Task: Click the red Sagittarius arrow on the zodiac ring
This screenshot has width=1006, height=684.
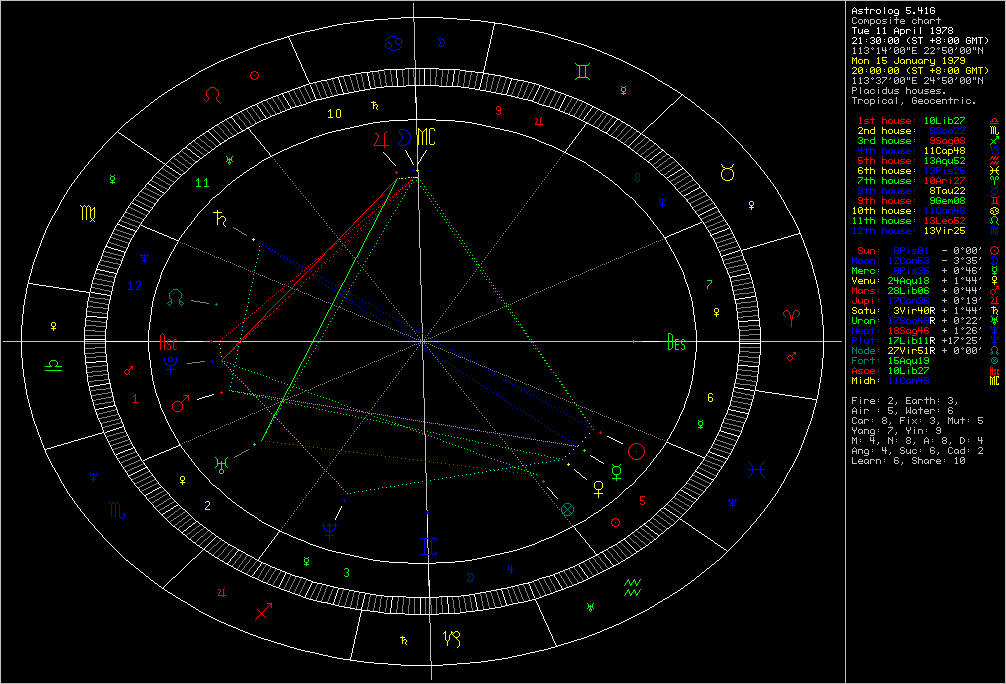Action: pyautogui.click(x=265, y=611)
